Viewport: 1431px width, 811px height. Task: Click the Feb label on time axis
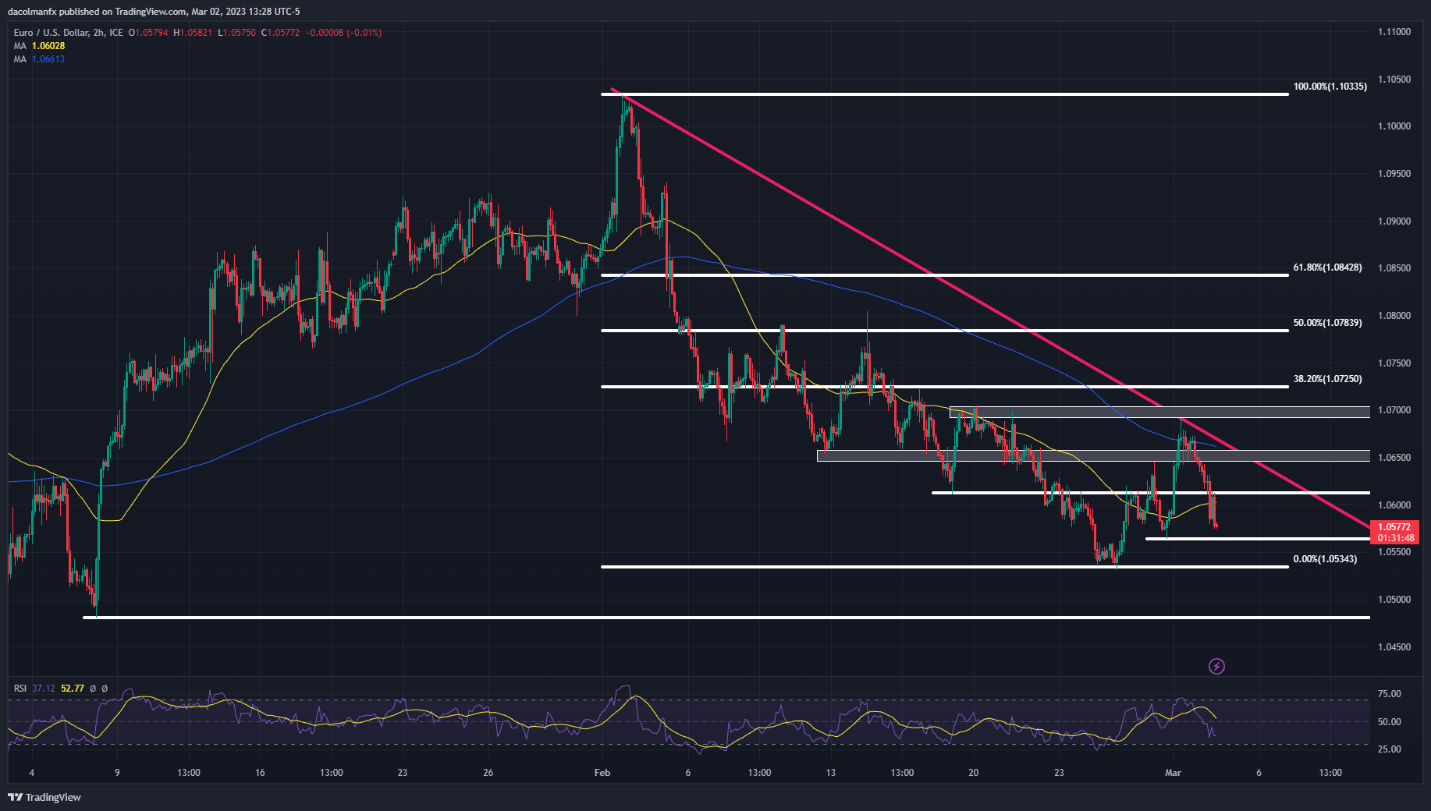(602, 773)
